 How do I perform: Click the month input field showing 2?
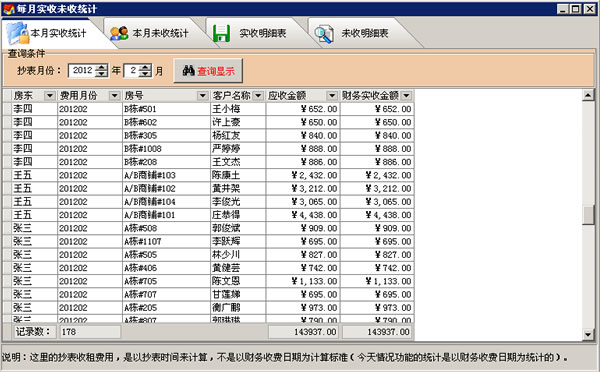point(131,70)
